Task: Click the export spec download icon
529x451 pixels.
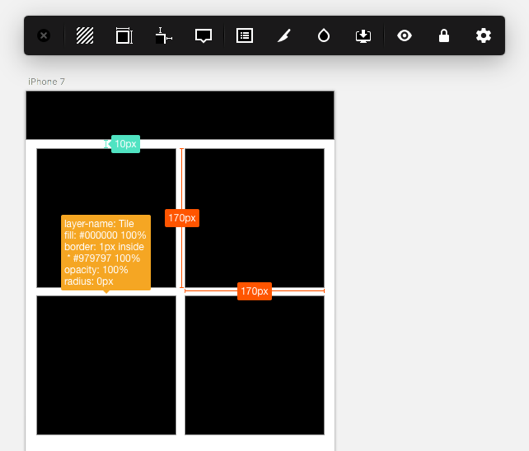Action: [x=363, y=35]
